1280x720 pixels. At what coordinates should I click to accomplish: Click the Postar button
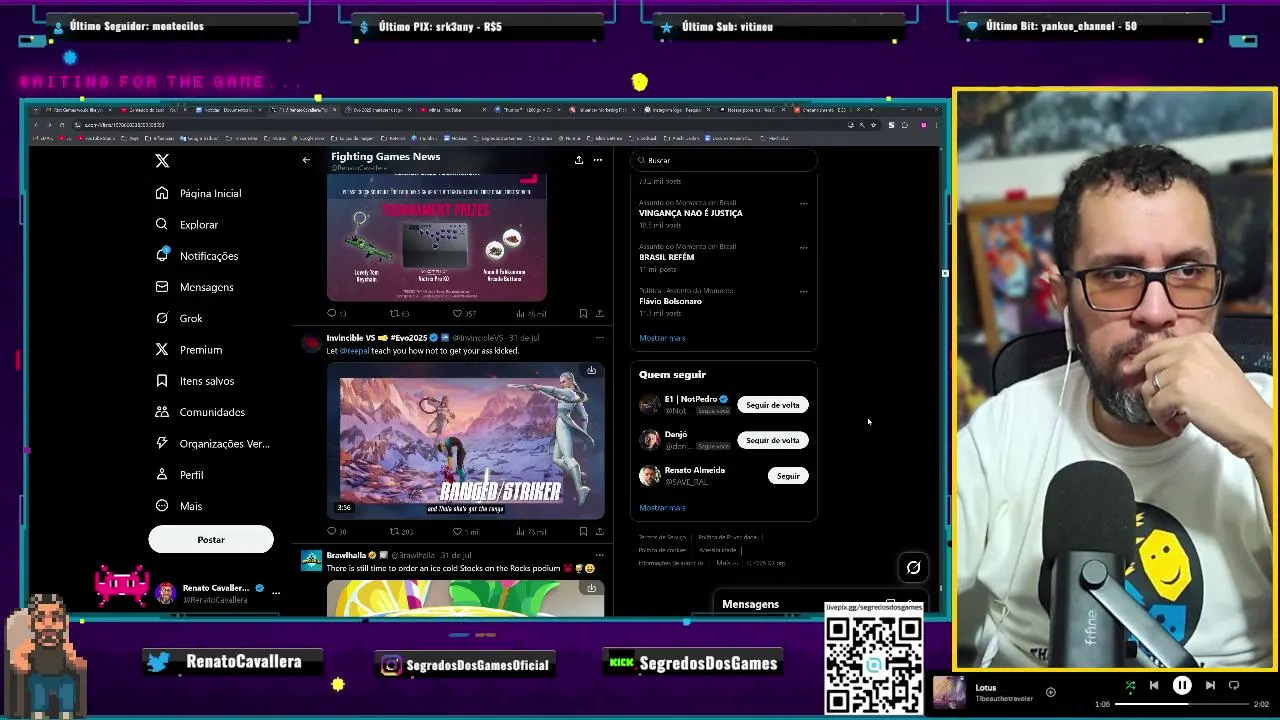pyautogui.click(x=211, y=539)
